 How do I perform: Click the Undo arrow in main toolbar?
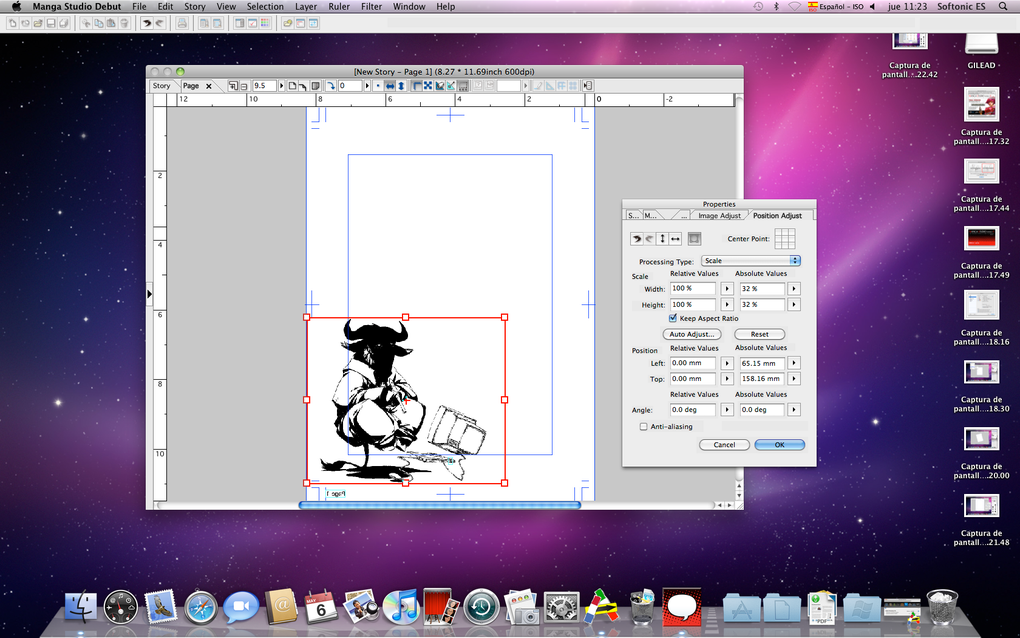point(146,23)
